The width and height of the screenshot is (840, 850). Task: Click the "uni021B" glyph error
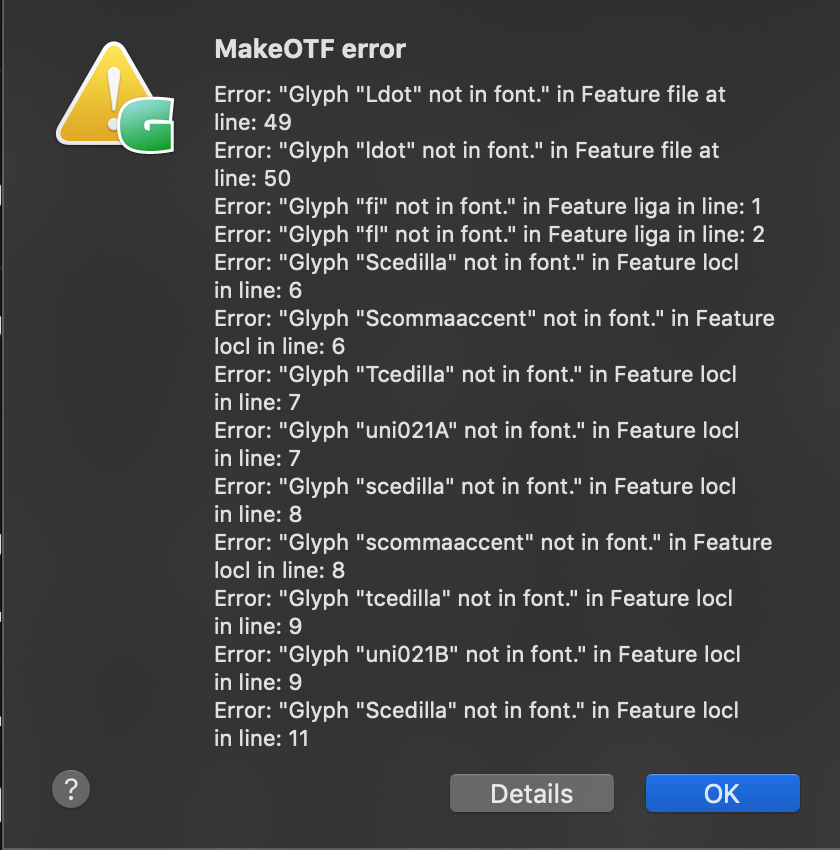coord(477,668)
